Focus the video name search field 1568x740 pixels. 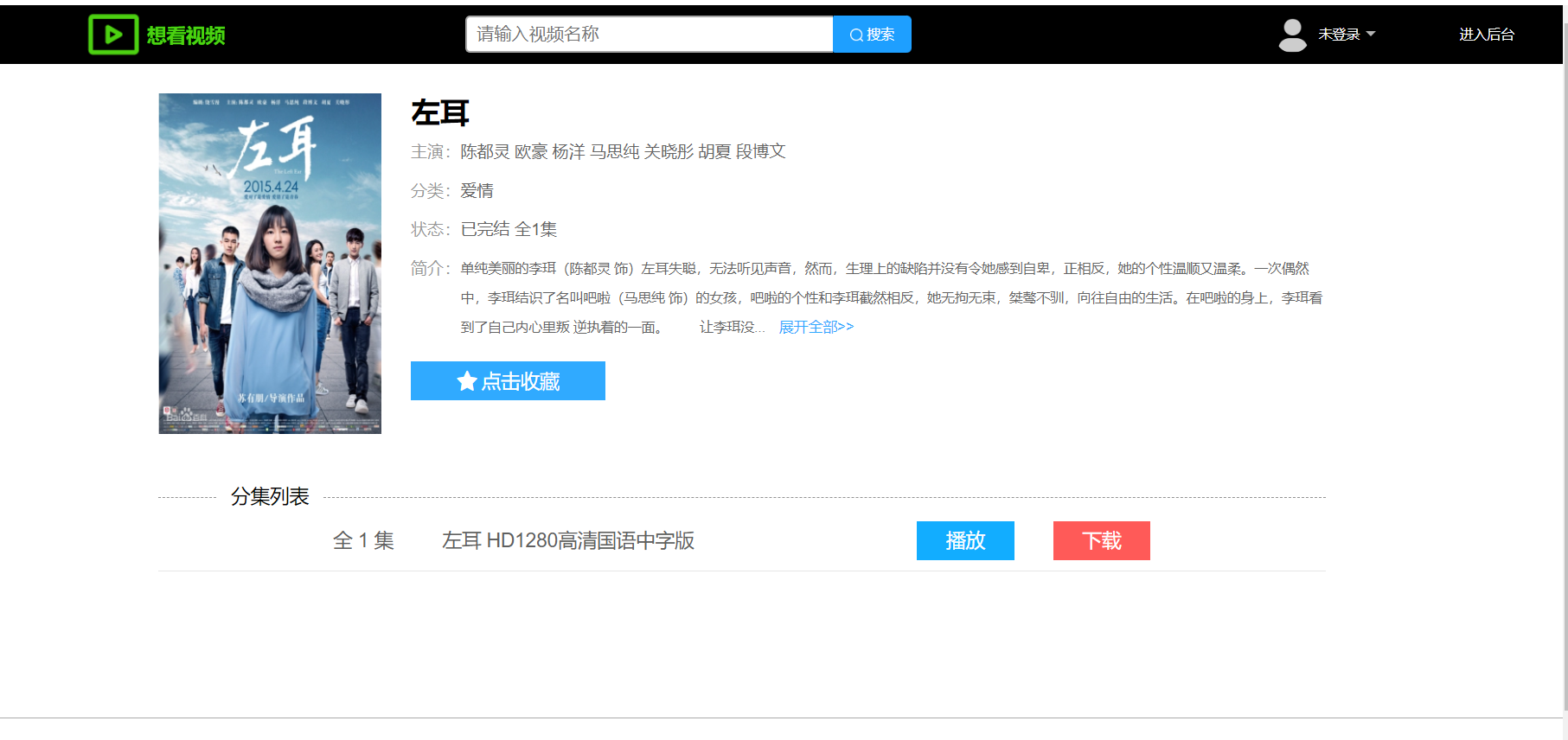tap(650, 34)
